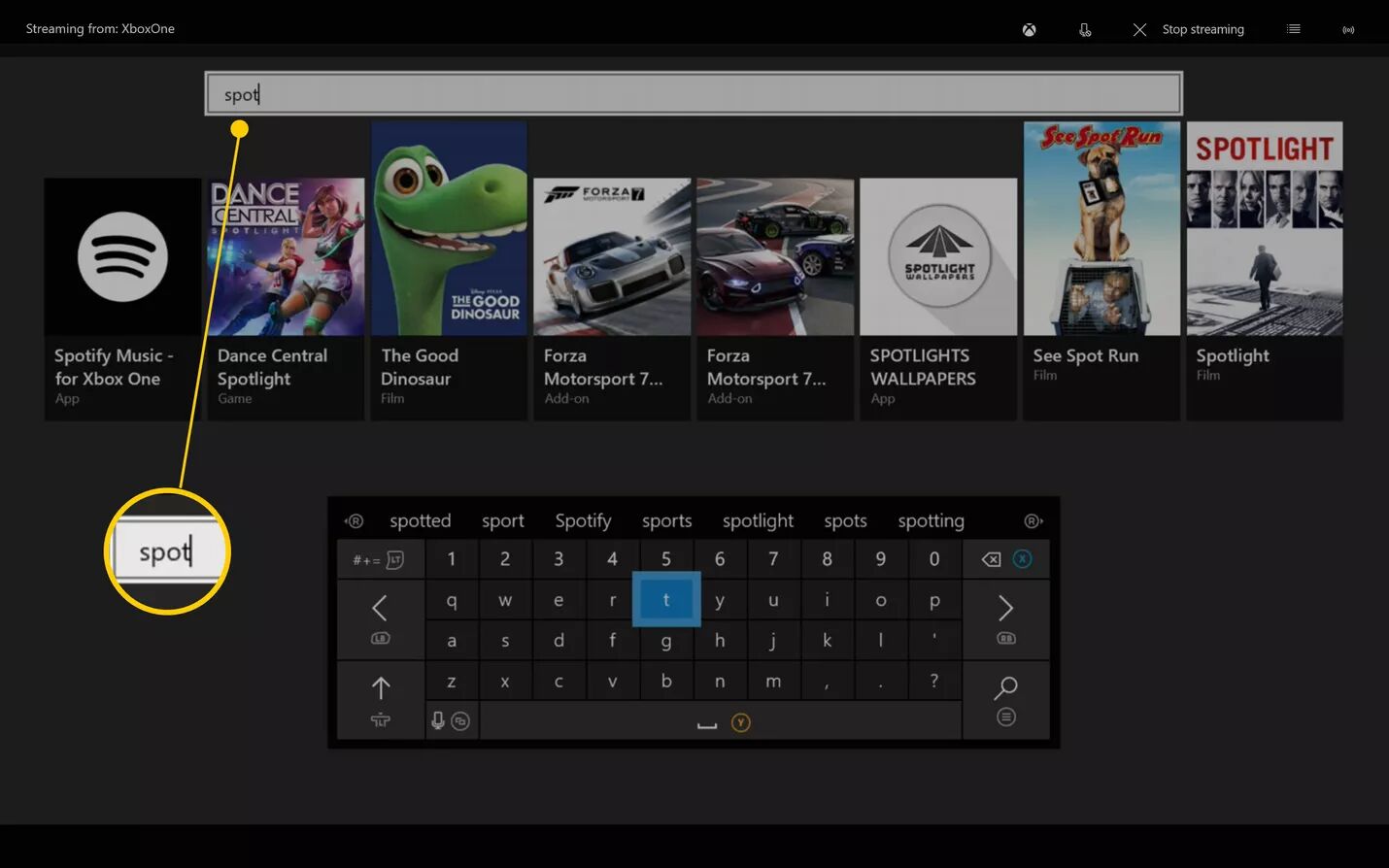This screenshot has width=1389, height=868.
Task: Choose suggestion 'spotting'
Action: (931, 520)
